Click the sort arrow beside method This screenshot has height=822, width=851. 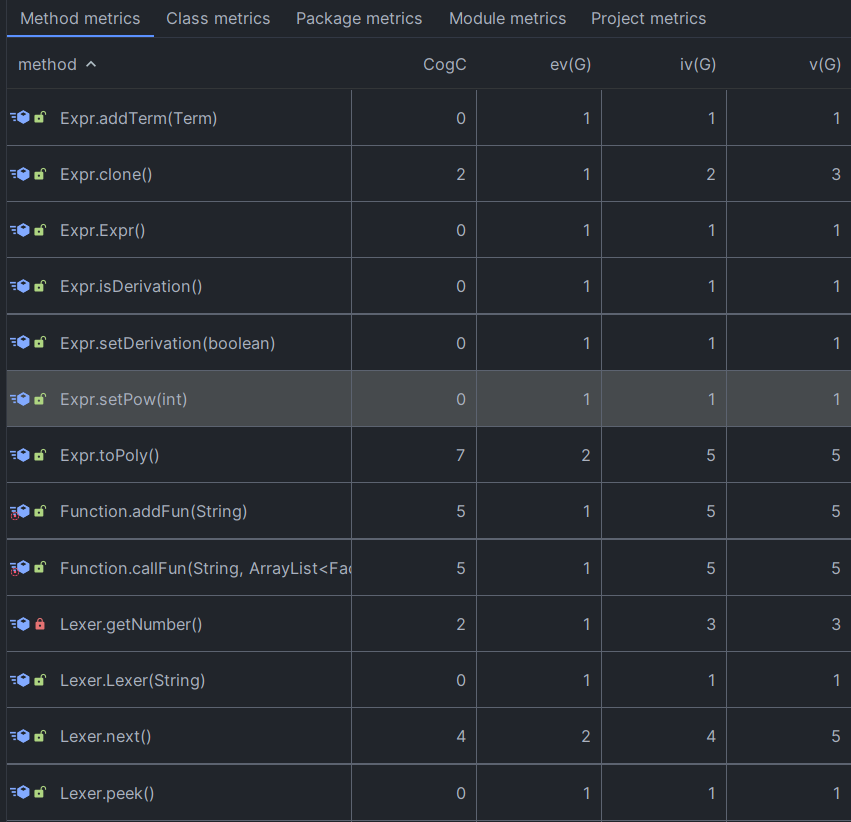tap(91, 64)
